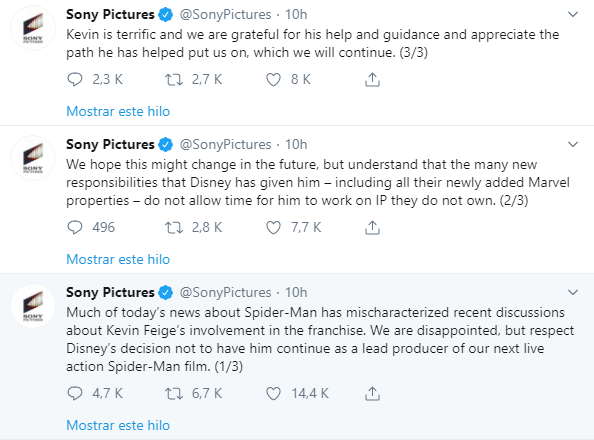Reply to the (2/3) tweet with 496 replies
The width and height of the screenshot is (594, 440).
75,227
